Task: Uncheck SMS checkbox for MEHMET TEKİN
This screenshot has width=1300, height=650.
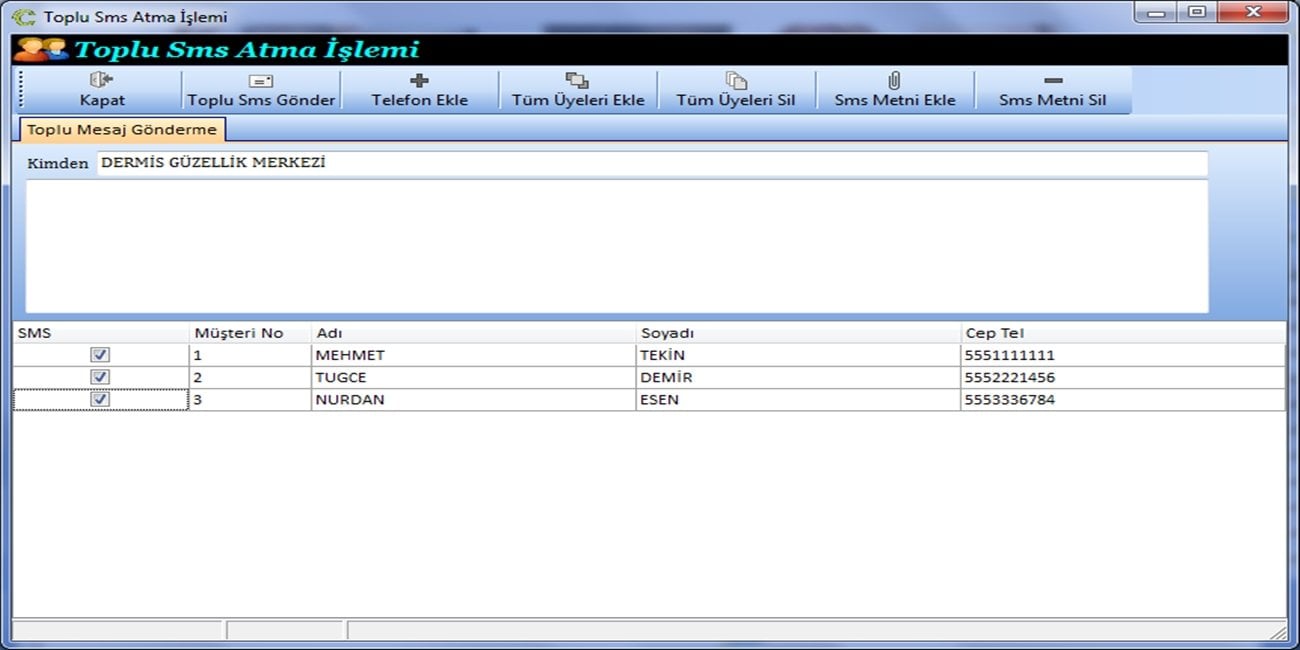Action: 100,355
